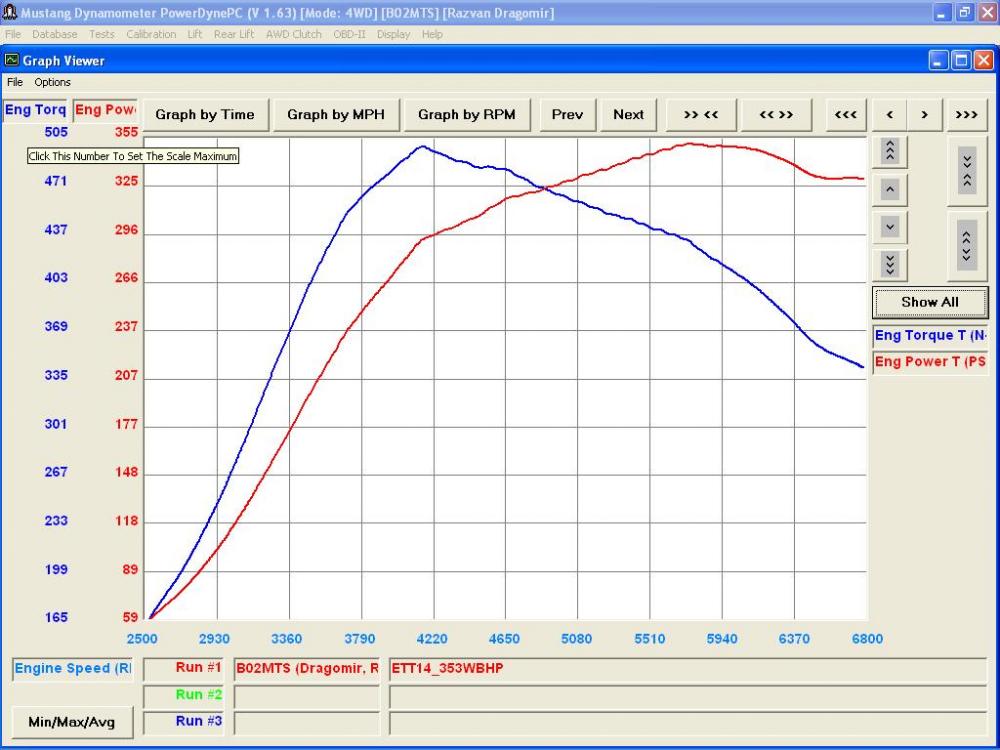Click the single right arrow '>' button
The width and height of the screenshot is (1000, 750).
pos(925,115)
